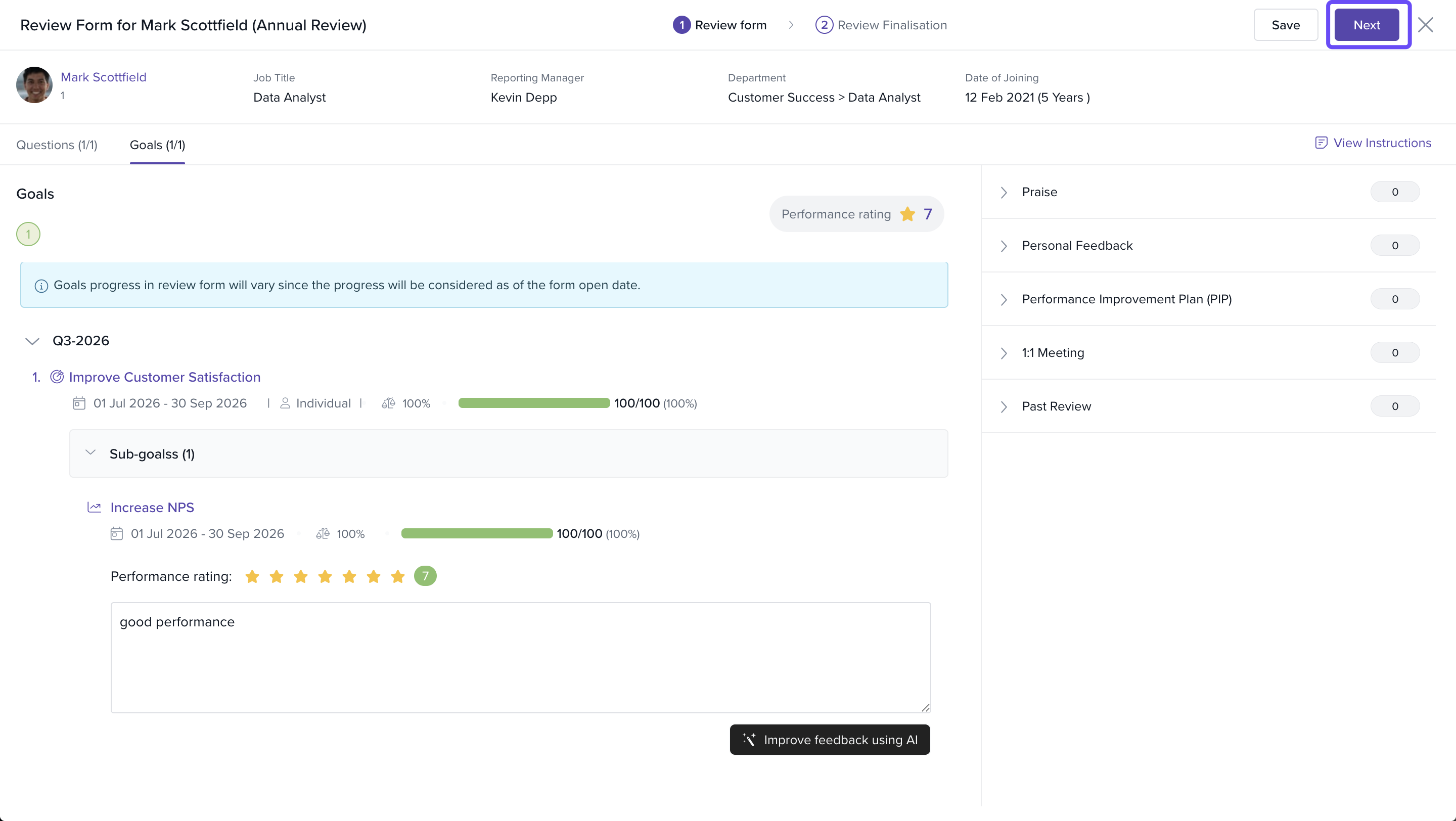Click the info icon in goals progress banner

[41, 286]
